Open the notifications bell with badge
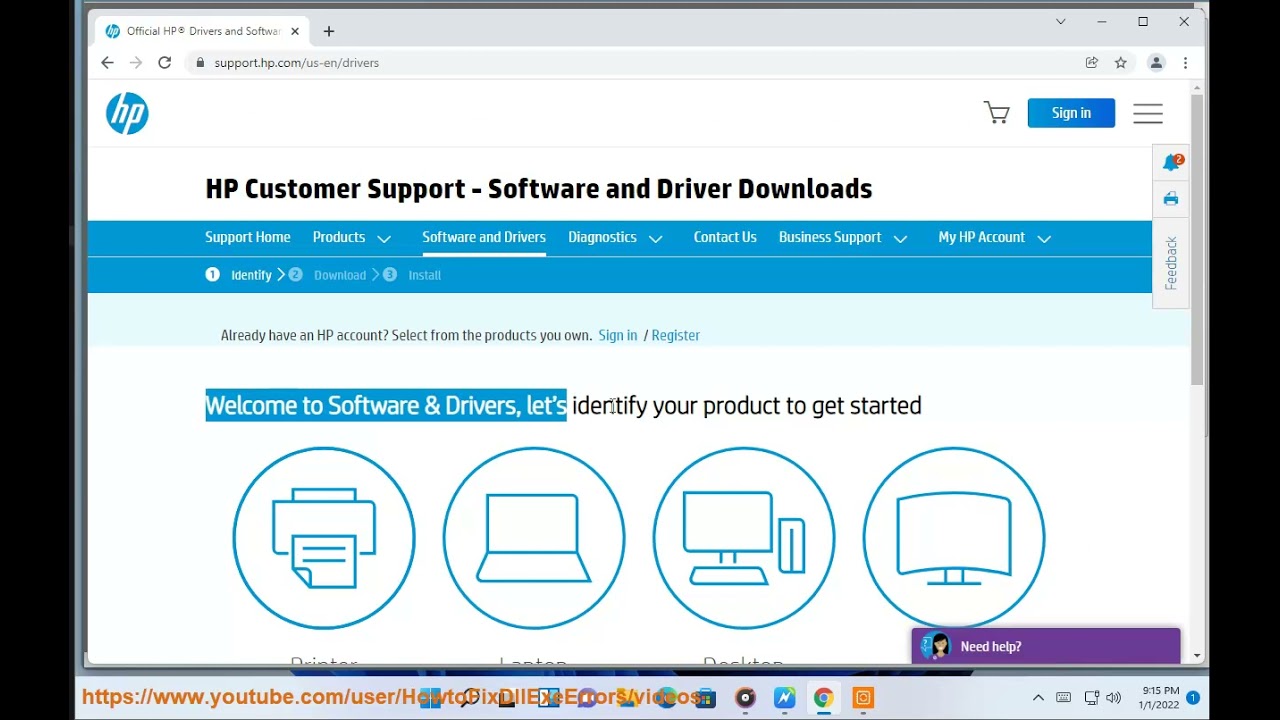 (x=1172, y=162)
